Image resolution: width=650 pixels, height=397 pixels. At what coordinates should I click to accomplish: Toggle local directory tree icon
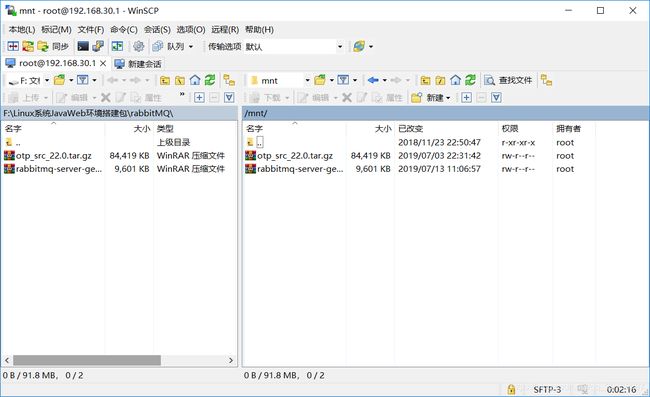click(229, 80)
